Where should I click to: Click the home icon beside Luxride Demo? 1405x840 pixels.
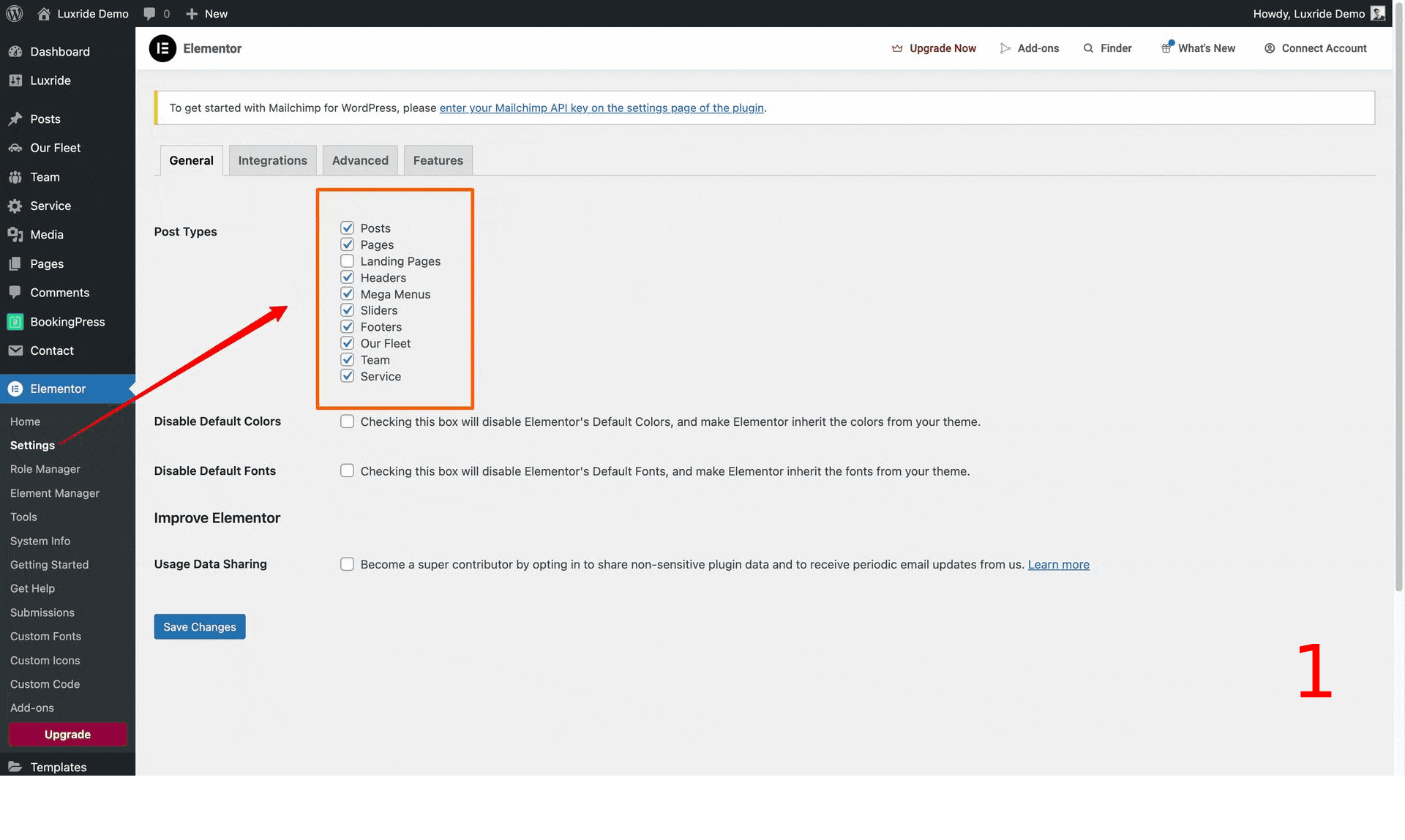coord(44,13)
